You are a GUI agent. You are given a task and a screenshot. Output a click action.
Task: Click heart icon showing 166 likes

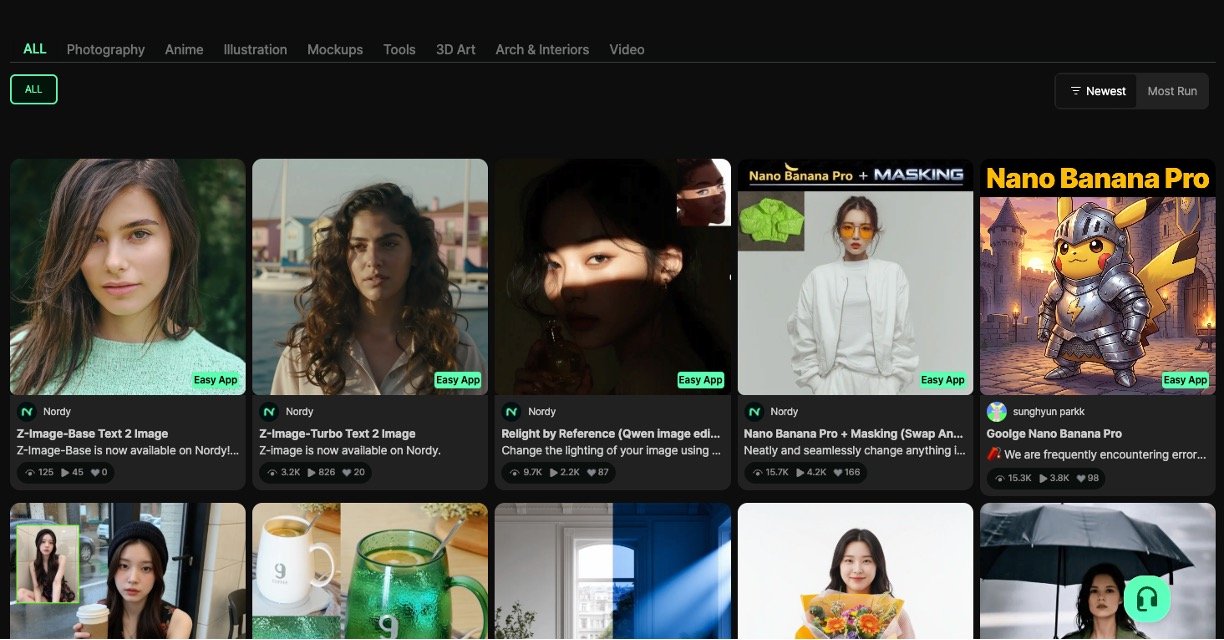pos(833,472)
